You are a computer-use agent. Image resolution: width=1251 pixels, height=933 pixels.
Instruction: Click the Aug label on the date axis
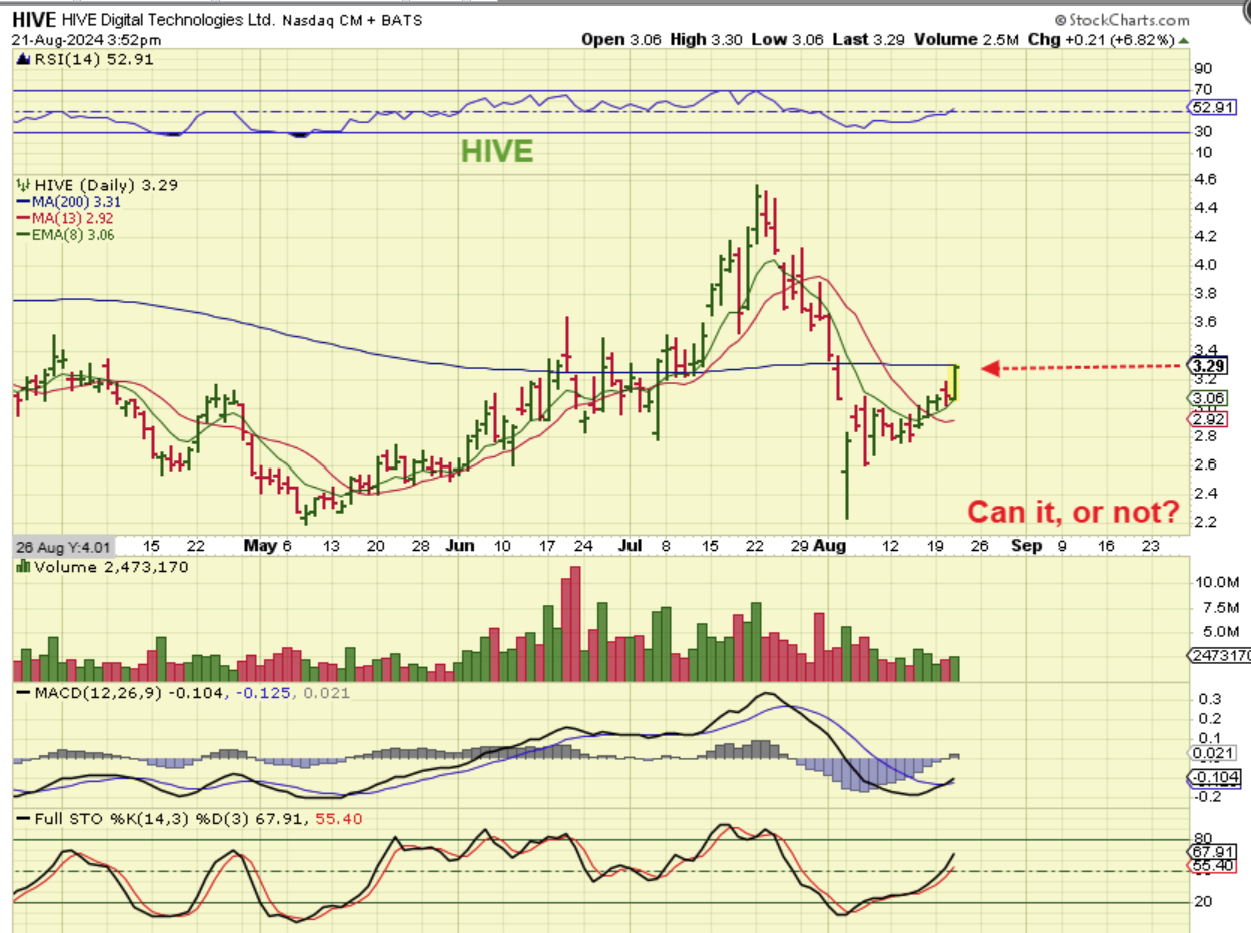point(831,546)
